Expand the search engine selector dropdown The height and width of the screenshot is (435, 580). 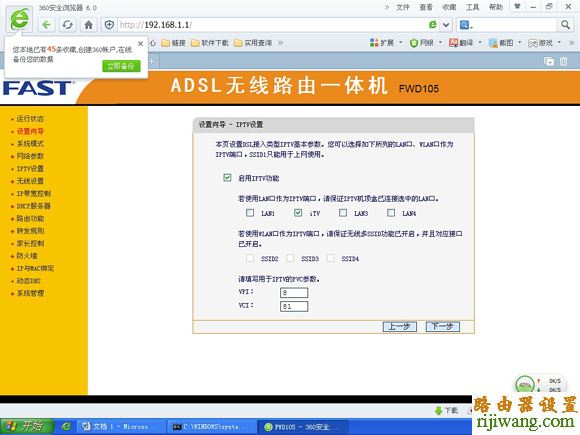465,25
